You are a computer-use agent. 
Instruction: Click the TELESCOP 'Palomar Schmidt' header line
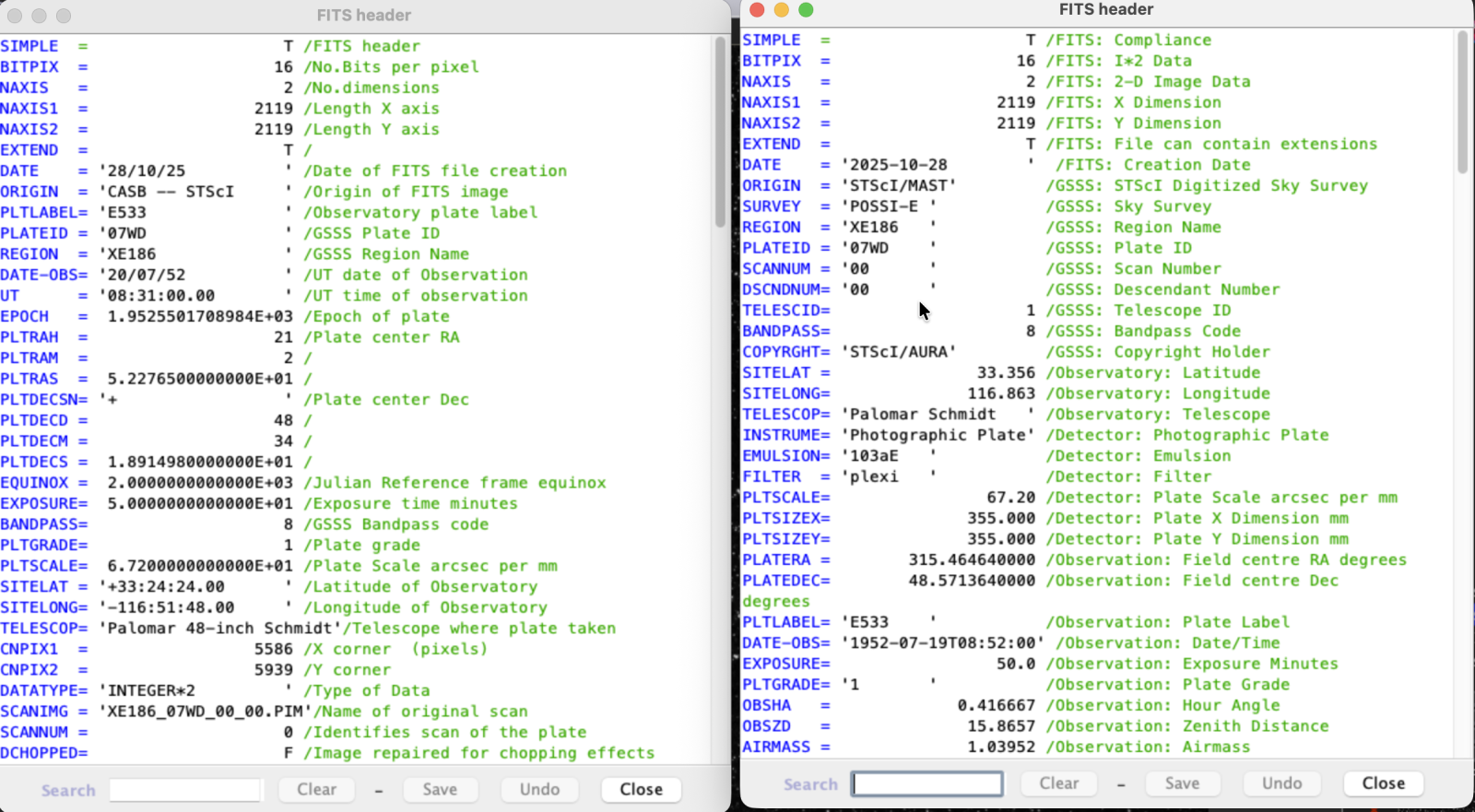922,415
